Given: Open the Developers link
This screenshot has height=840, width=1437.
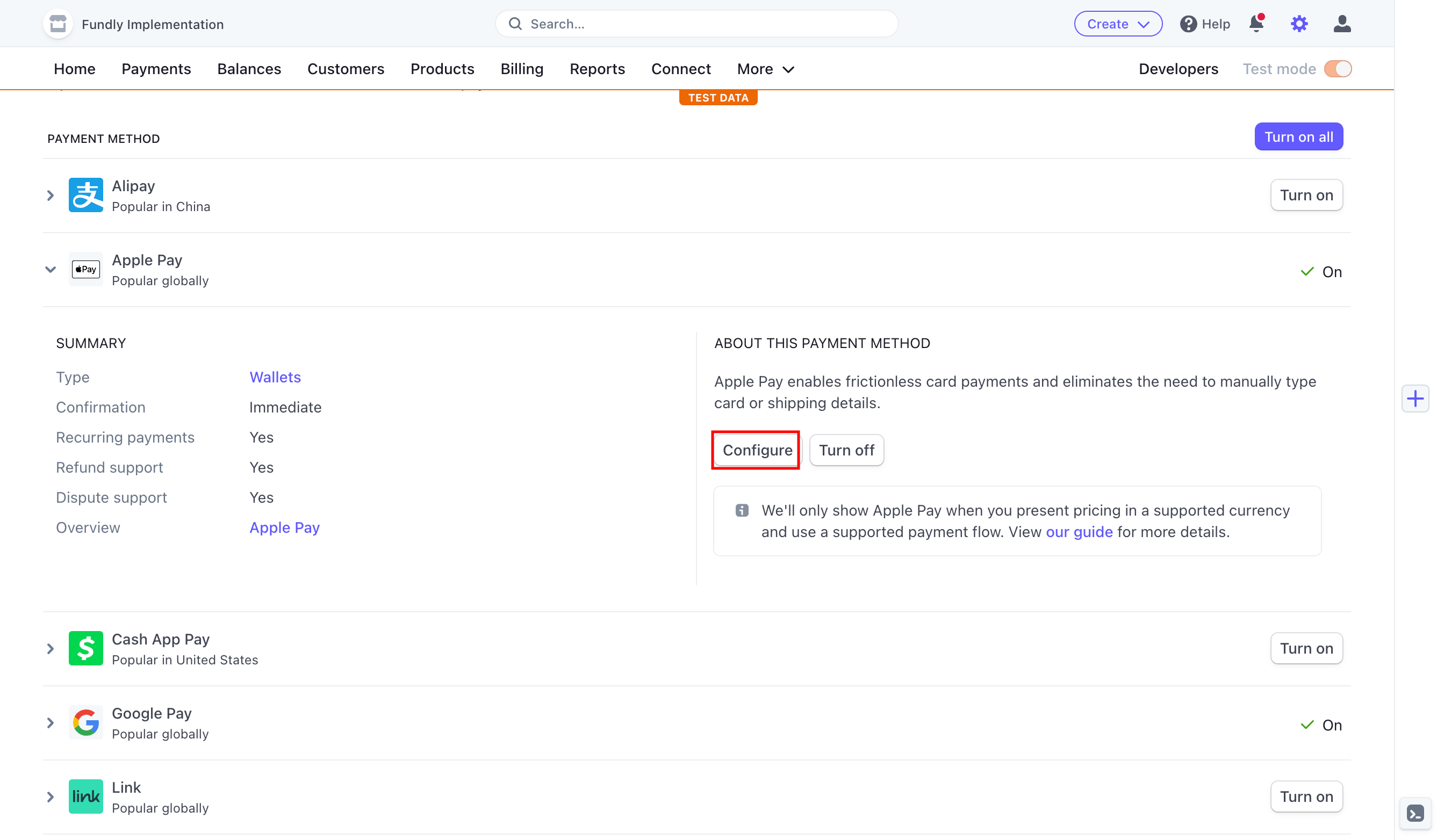Looking at the screenshot, I should click(1178, 69).
